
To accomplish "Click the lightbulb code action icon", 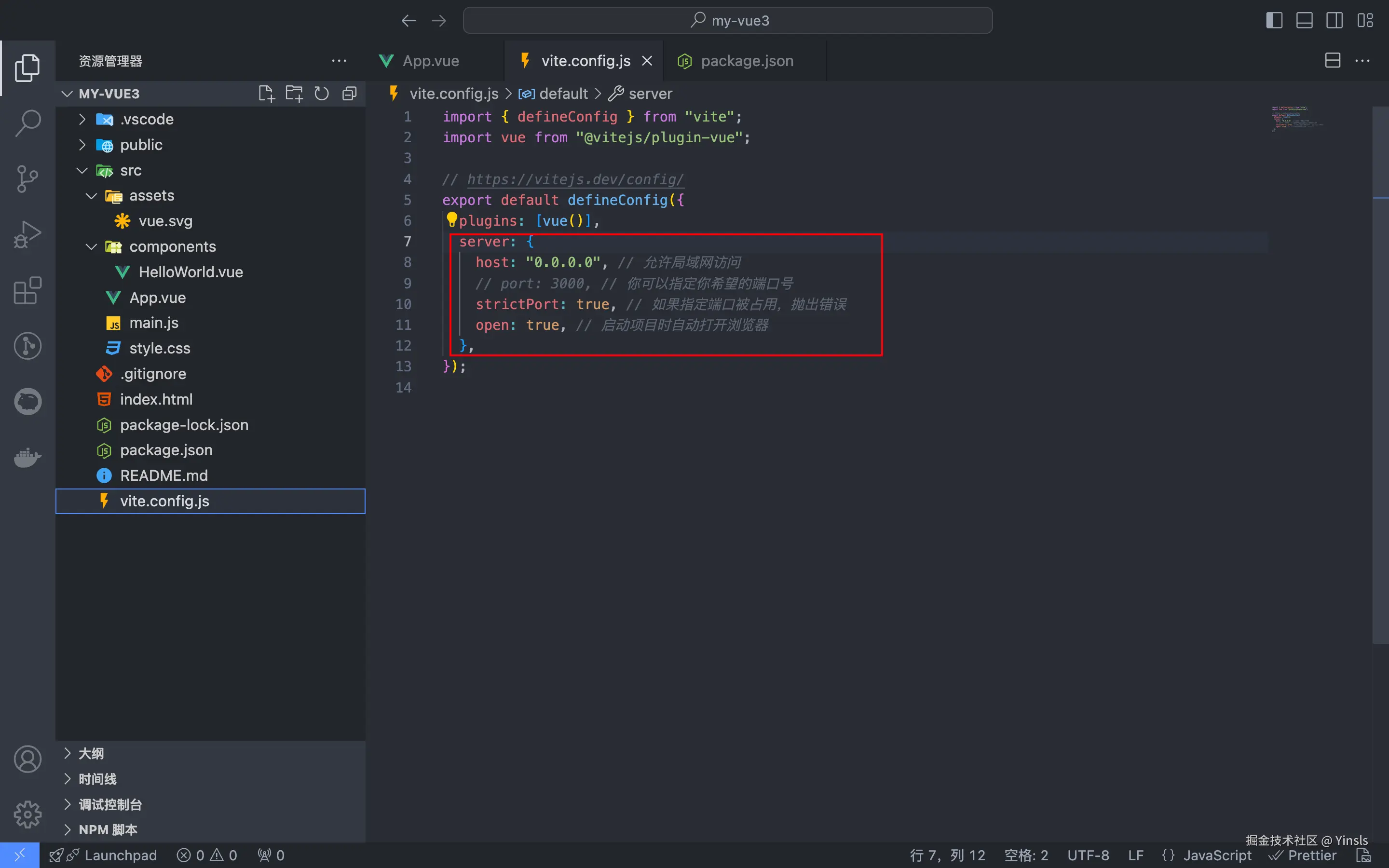I will pos(452,219).
